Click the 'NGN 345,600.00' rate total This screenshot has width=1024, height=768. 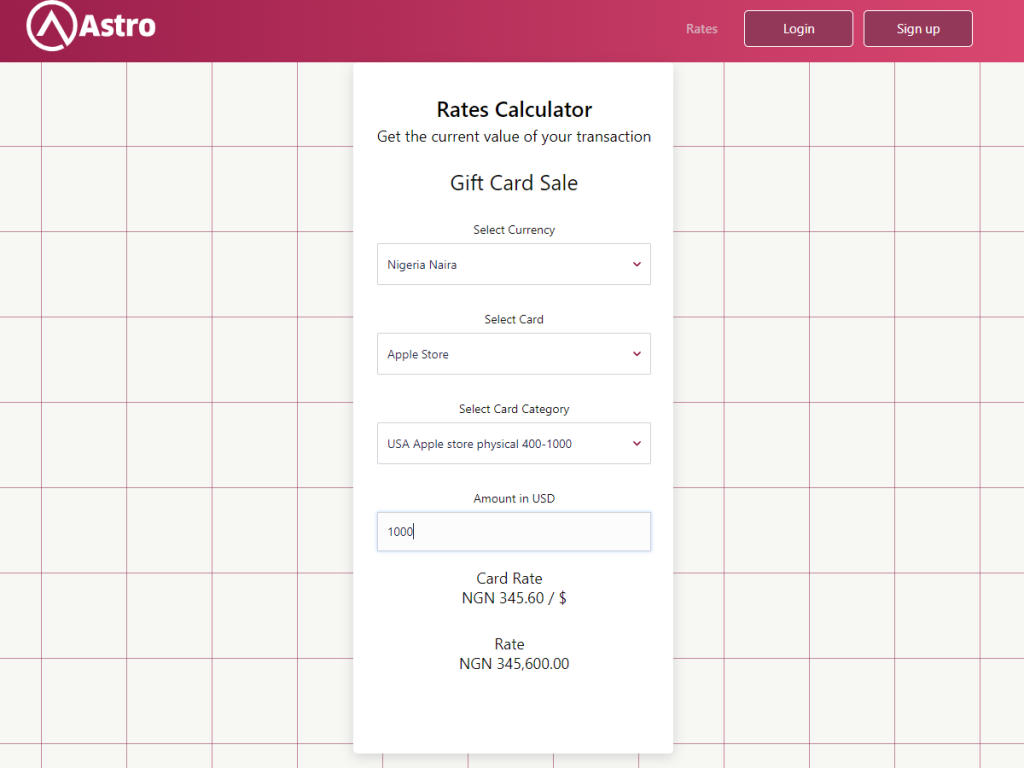(x=514, y=664)
